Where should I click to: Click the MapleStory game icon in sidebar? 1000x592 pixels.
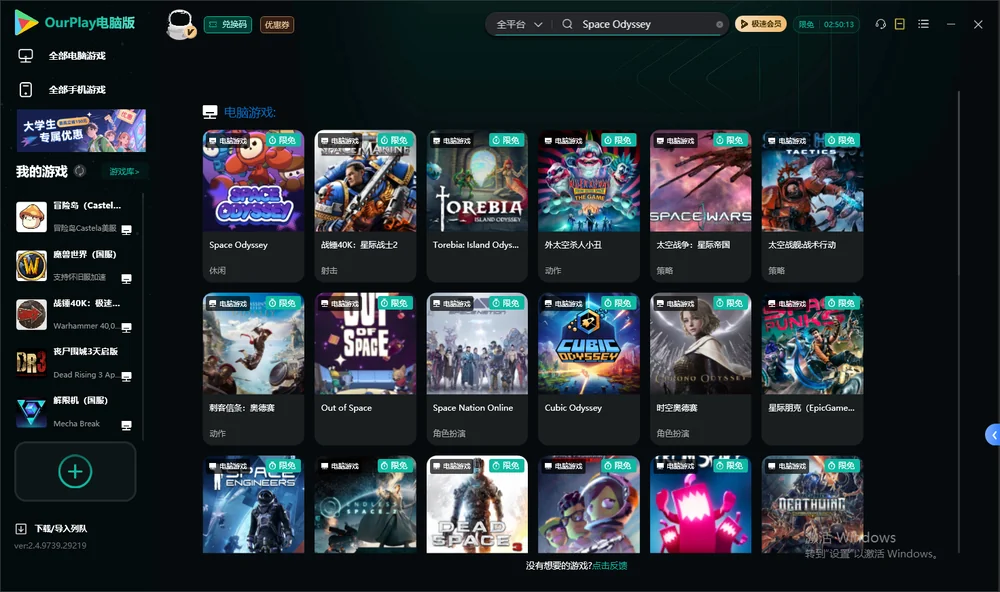31,217
